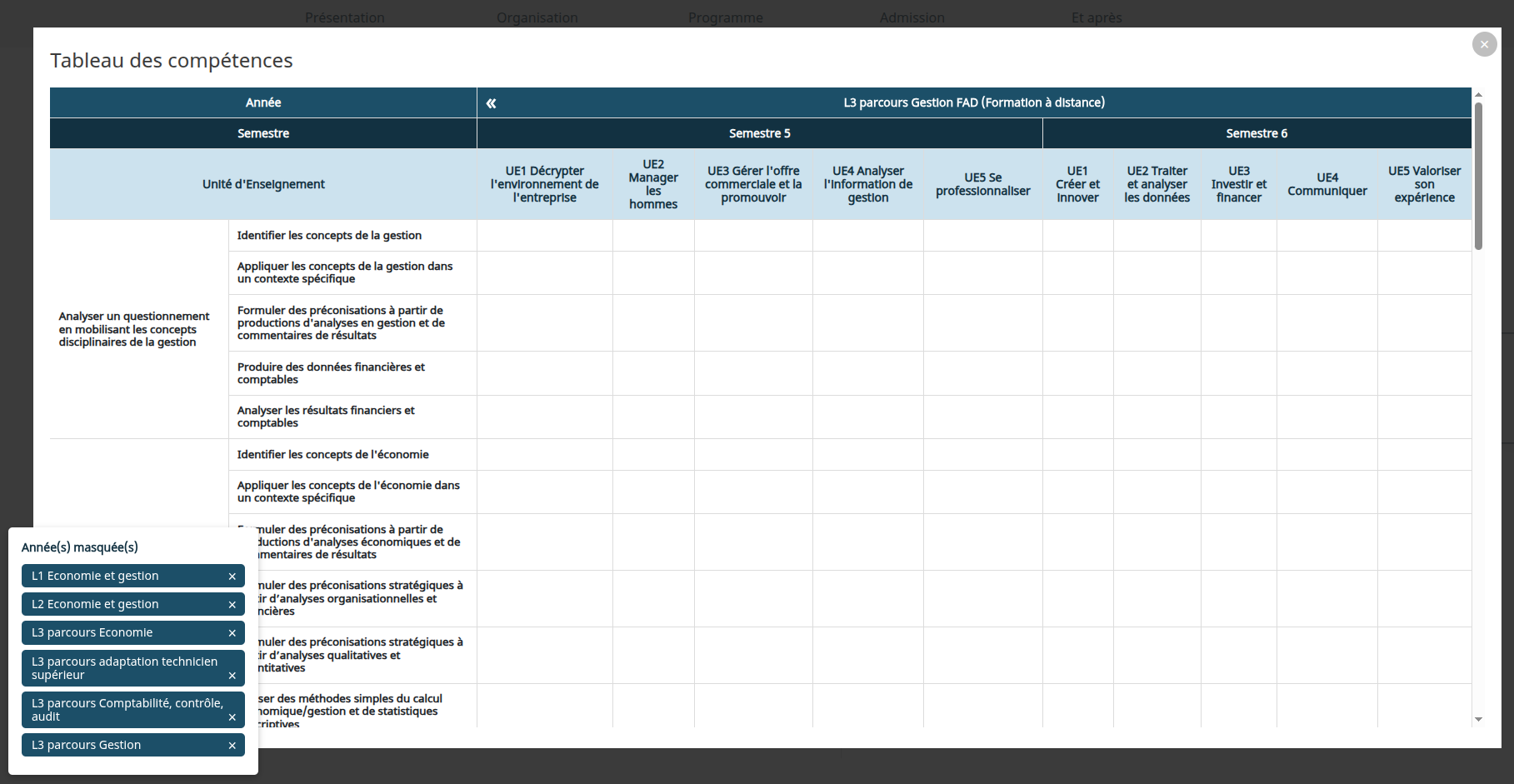The height and width of the screenshot is (784, 1514).
Task: Switch to the Programme tab
Action: click(725, 17)
